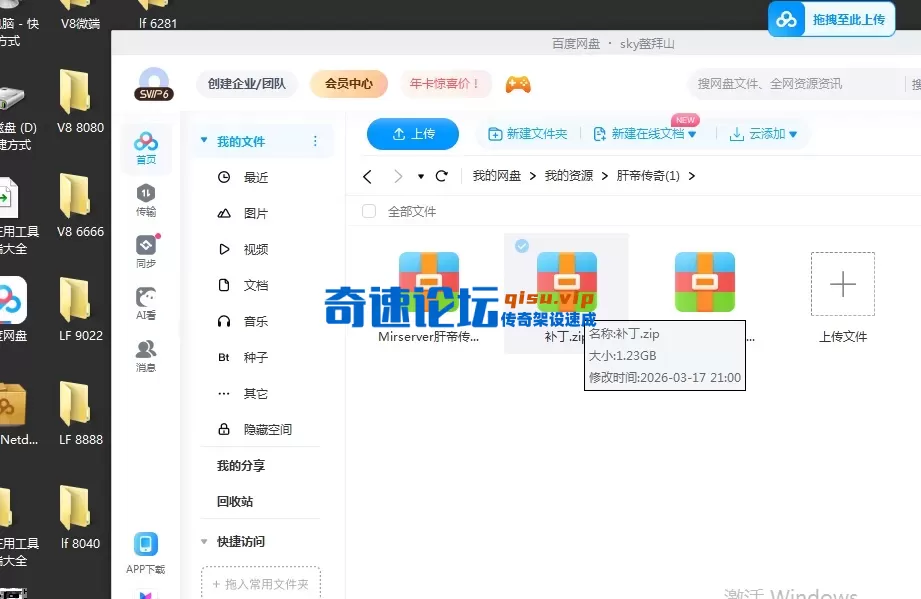This screenshot has width=921, height=599.
Task: Open 会员中心 membership center
Action: point(348,84)
